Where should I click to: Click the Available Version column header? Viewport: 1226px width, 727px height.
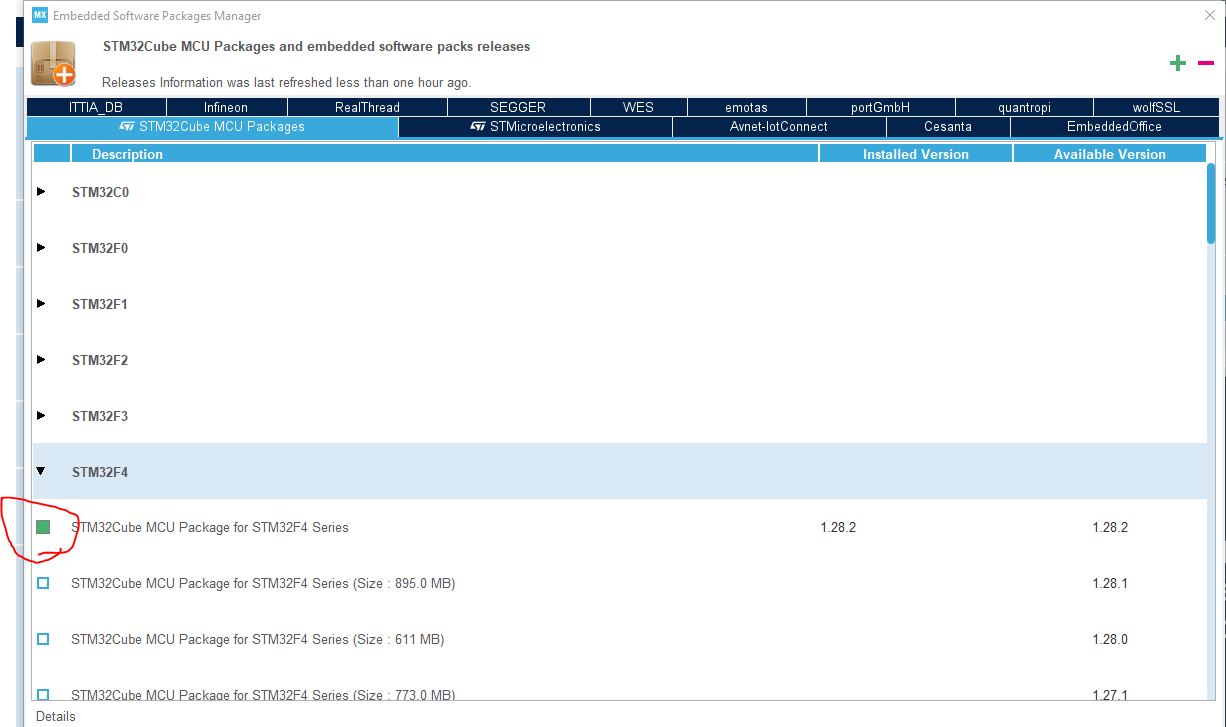coord(1109,154)
